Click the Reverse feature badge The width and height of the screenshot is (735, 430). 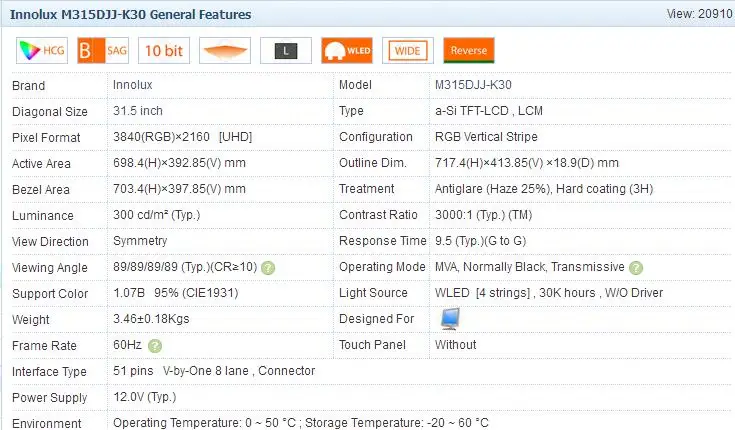(x=469, y=50)
